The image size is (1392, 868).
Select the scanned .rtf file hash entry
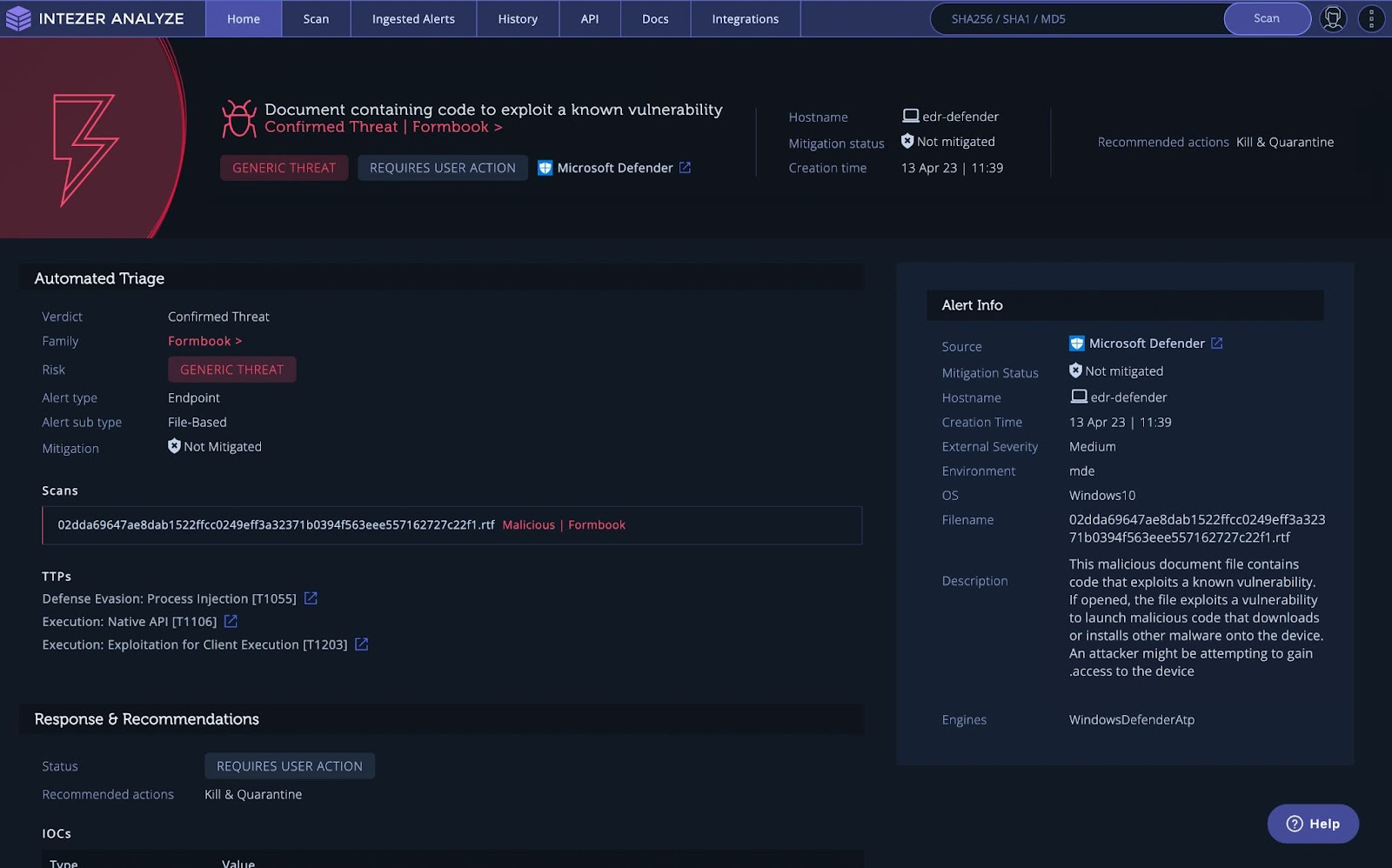coord(276,525)
